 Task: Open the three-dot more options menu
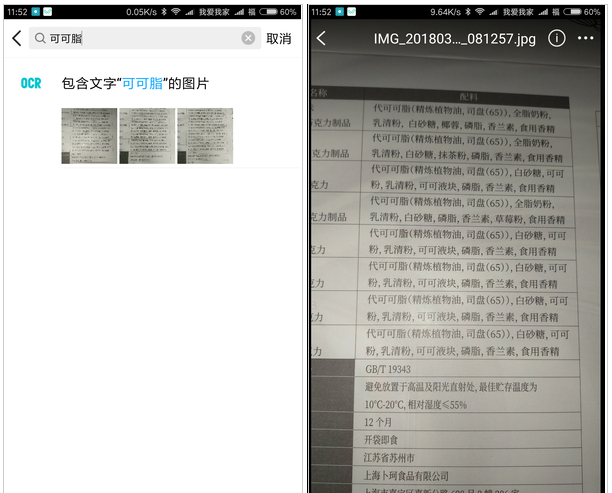[585, 38]
